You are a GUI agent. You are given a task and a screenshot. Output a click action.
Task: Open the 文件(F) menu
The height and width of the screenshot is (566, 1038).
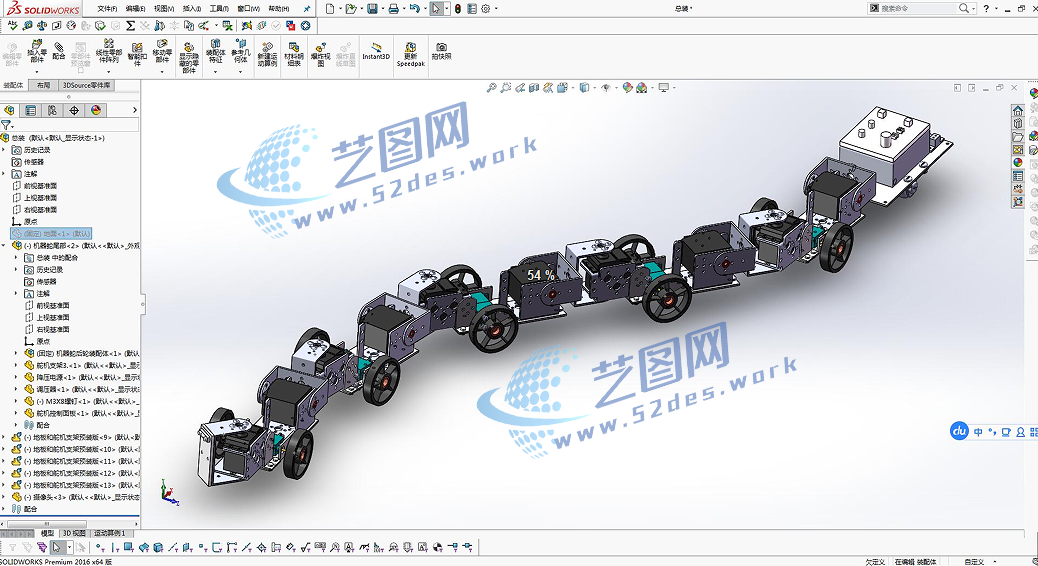[107, 9]
